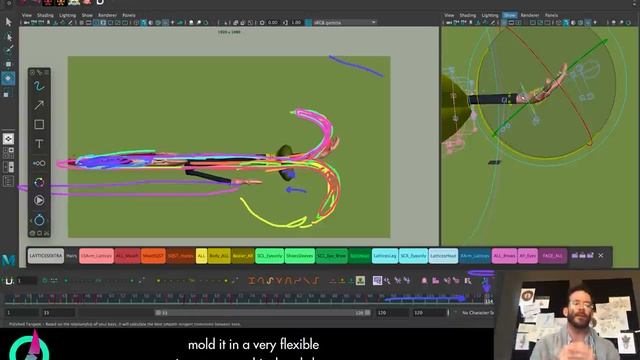Activate the highlighted Move tool

click(8, 78)
